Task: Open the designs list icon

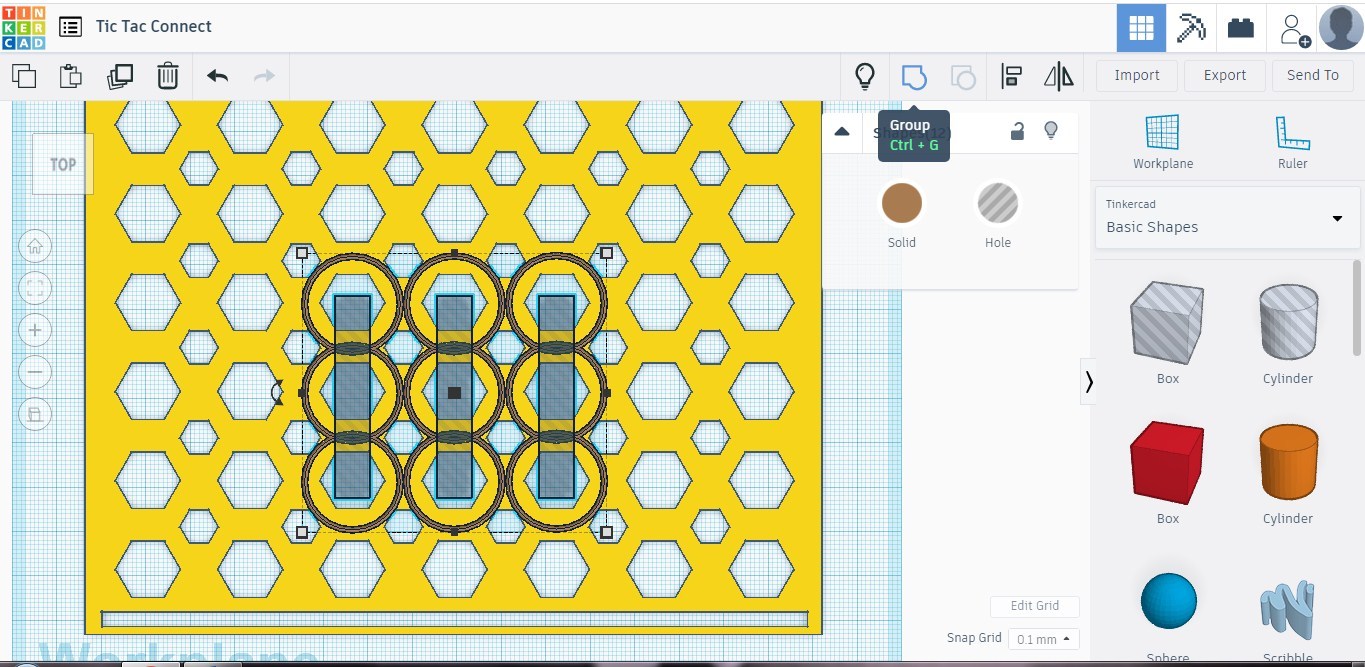Action: 70,27
